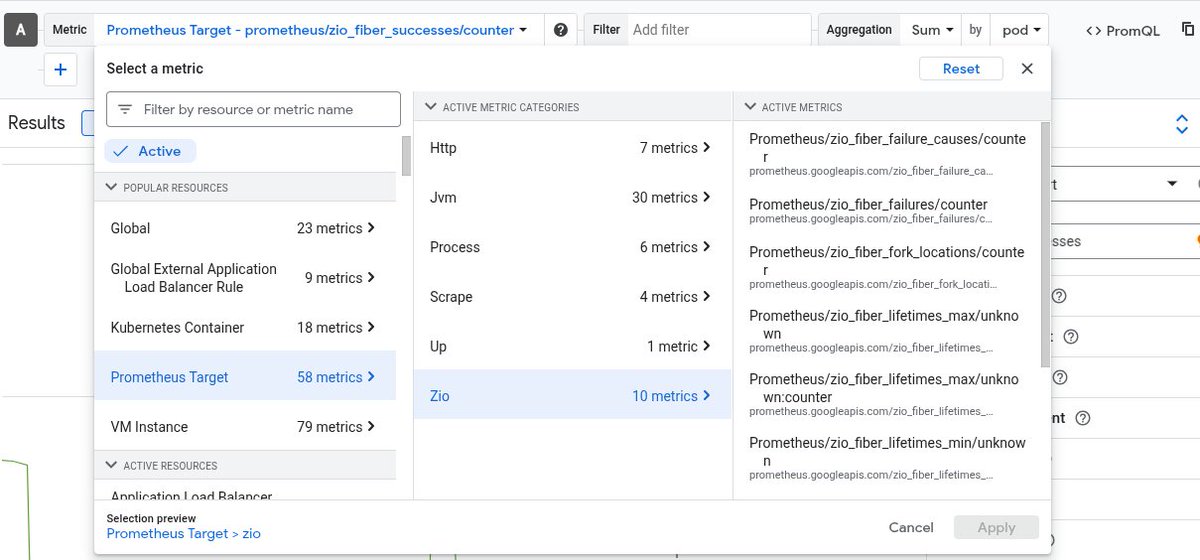This screenshot has height=560, width=1200.
Task: Choose the zio_fiber_fork_locations/counter metric
Action: (x=888, y=267)
